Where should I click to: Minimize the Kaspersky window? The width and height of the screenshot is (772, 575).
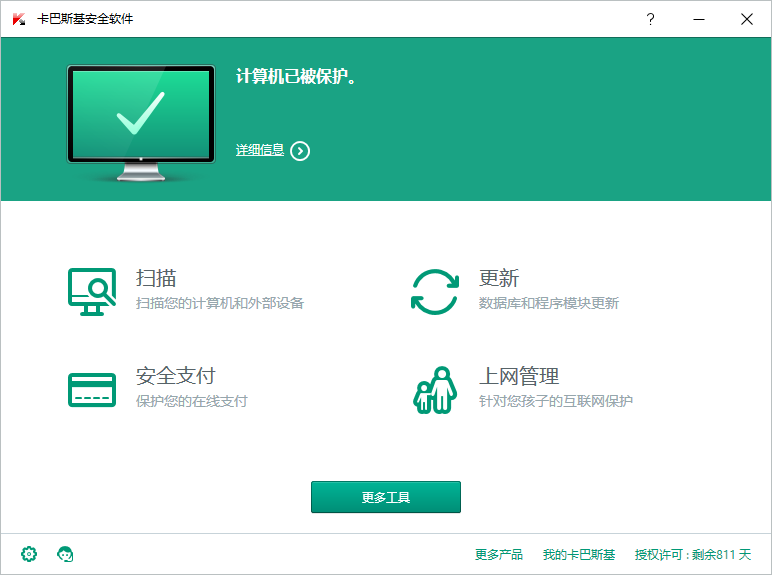point(699,19)
